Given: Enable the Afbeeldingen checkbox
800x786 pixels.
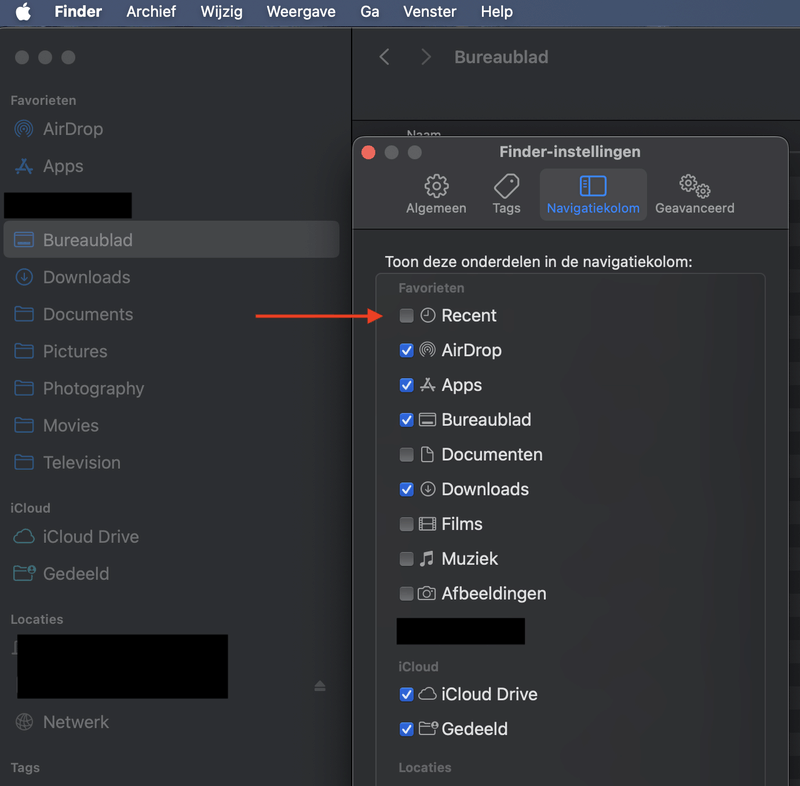Looking at the screenshot, I should click(x=407, y=594).
